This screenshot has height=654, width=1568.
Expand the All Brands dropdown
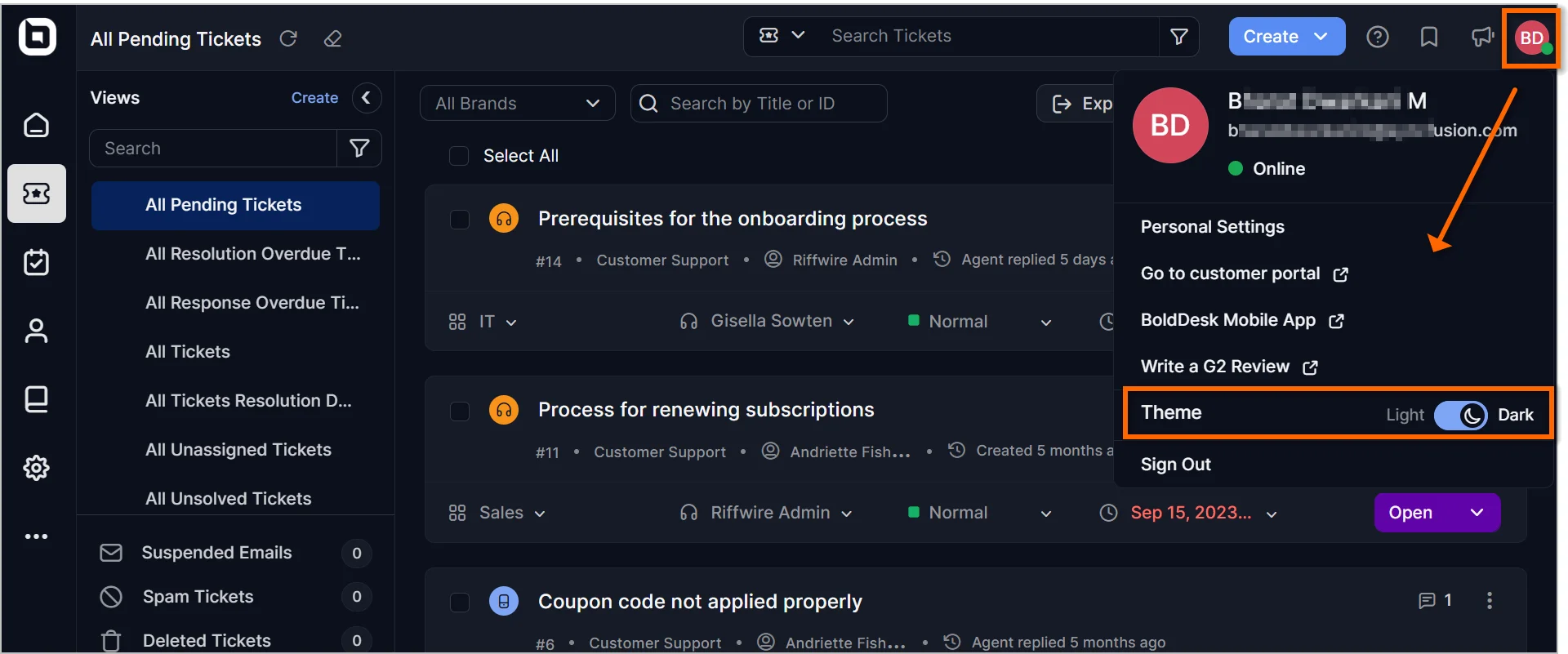517,104
